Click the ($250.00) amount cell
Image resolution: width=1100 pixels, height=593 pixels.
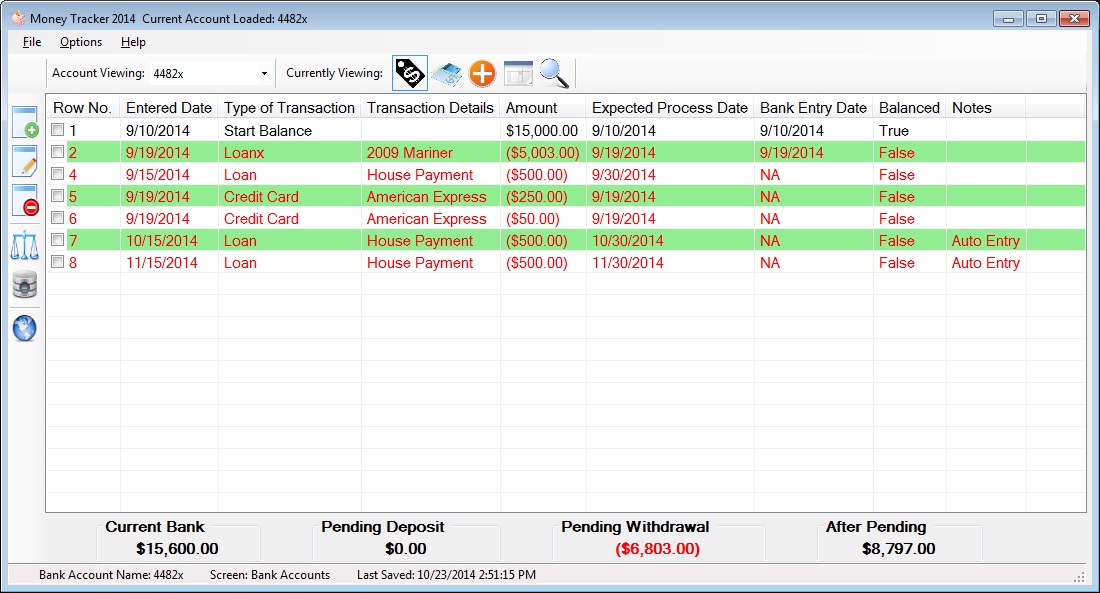tap(536, 196)
